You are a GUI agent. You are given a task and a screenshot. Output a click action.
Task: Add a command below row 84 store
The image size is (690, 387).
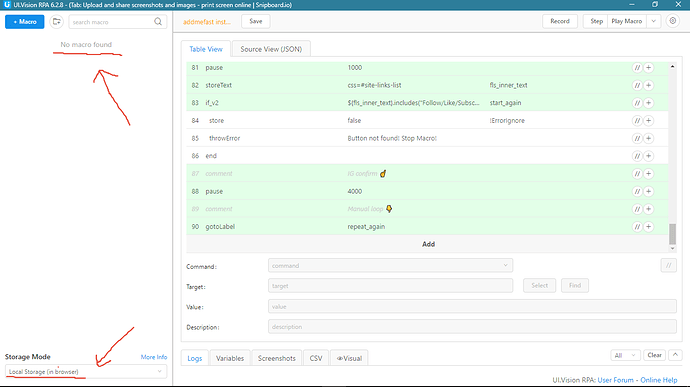pos(649,121)
